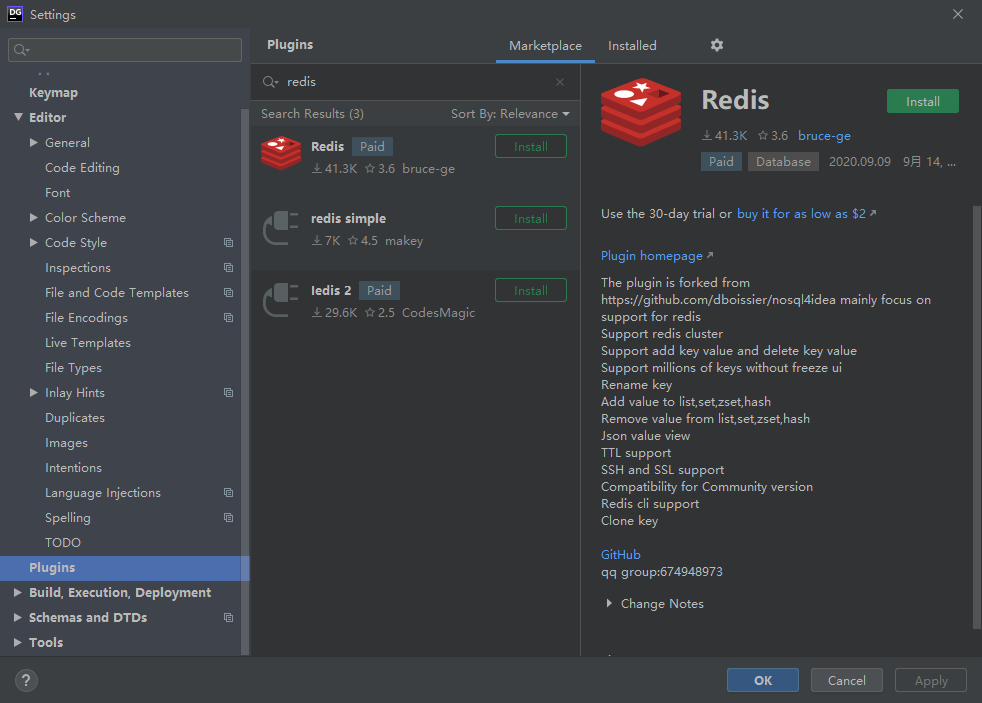Switch to the Installed tab
This screenshot has height=703, width=982.
coord(632,46)
